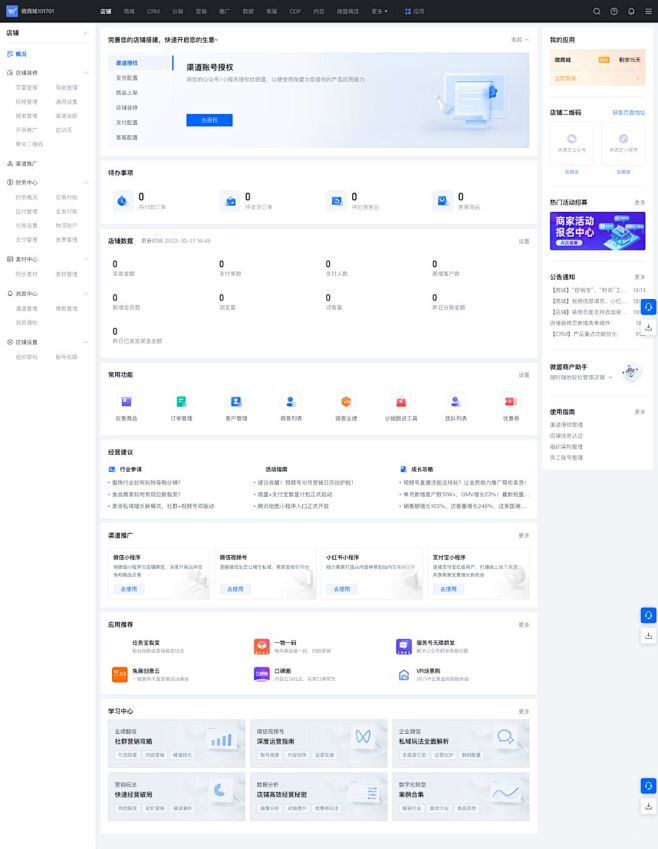Click 去使用 on 小红书小程序 card
This screenshot has height=849, width=658.
pos(342,589)
